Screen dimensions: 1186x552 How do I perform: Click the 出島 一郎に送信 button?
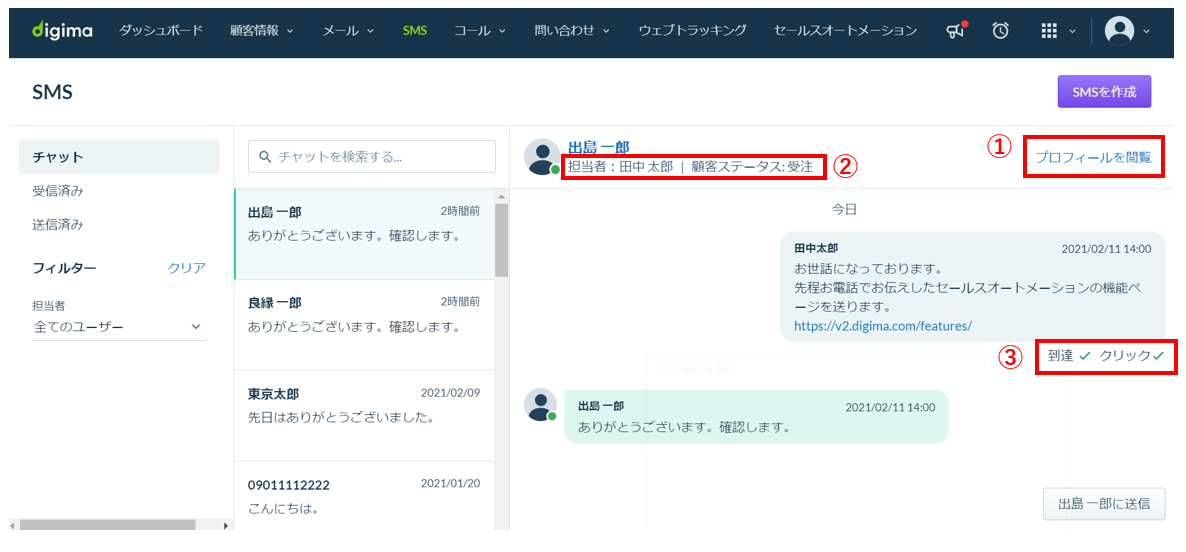tap(1104, 504)
